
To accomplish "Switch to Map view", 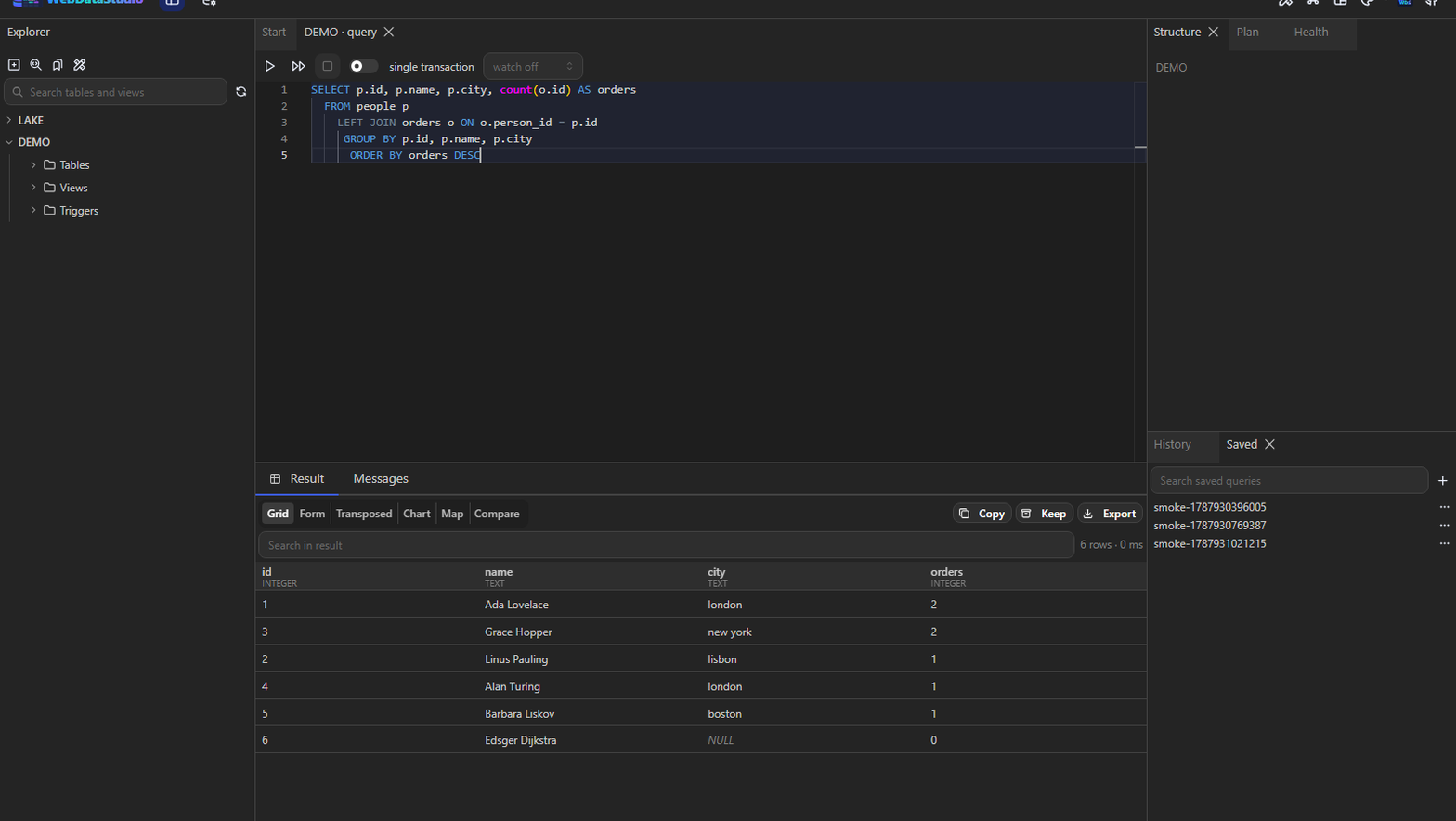I will pyautogui.click(x=452, y=514).
